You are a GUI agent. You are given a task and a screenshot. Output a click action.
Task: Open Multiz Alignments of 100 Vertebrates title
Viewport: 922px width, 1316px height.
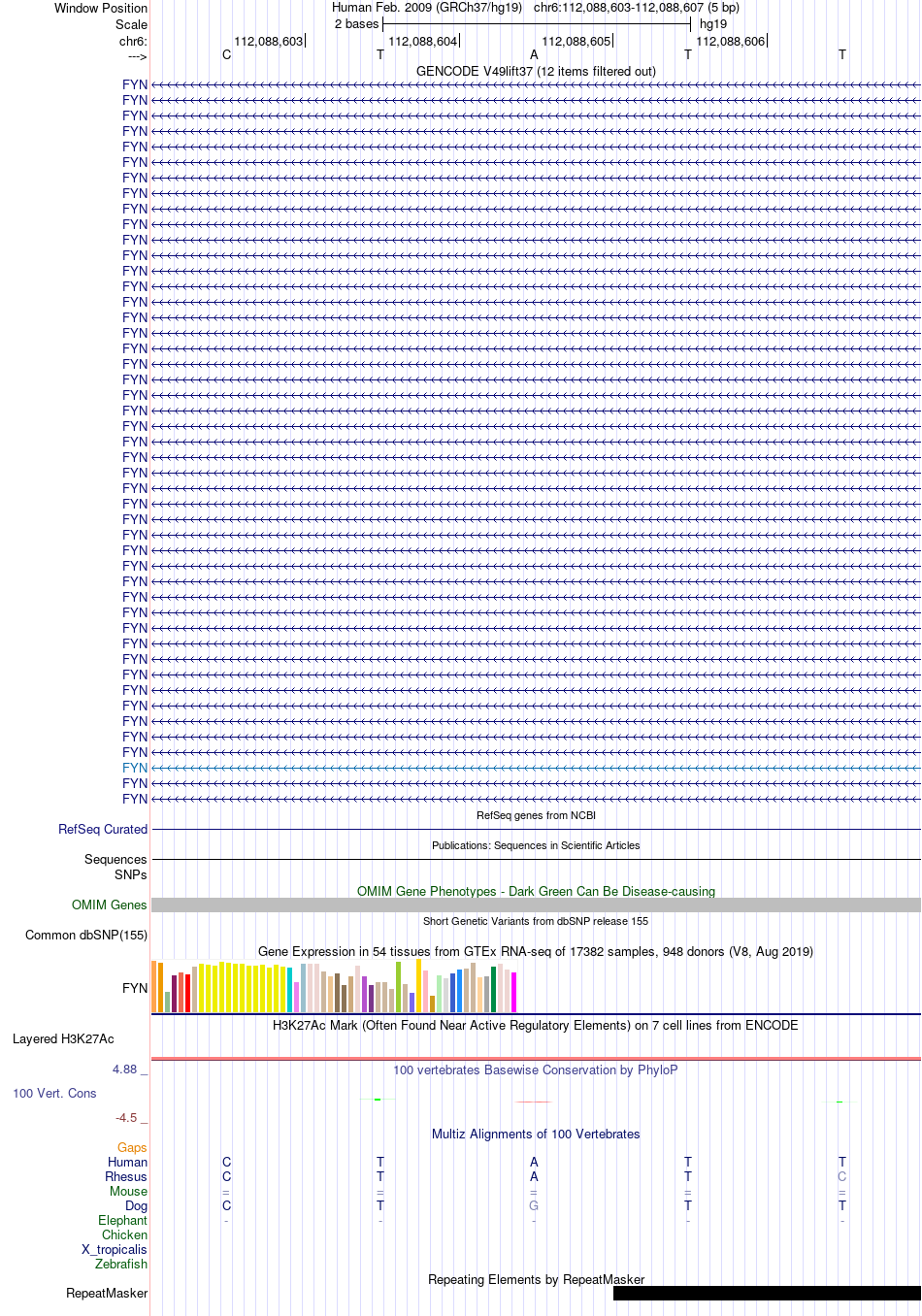click(x=536, y=1135)
